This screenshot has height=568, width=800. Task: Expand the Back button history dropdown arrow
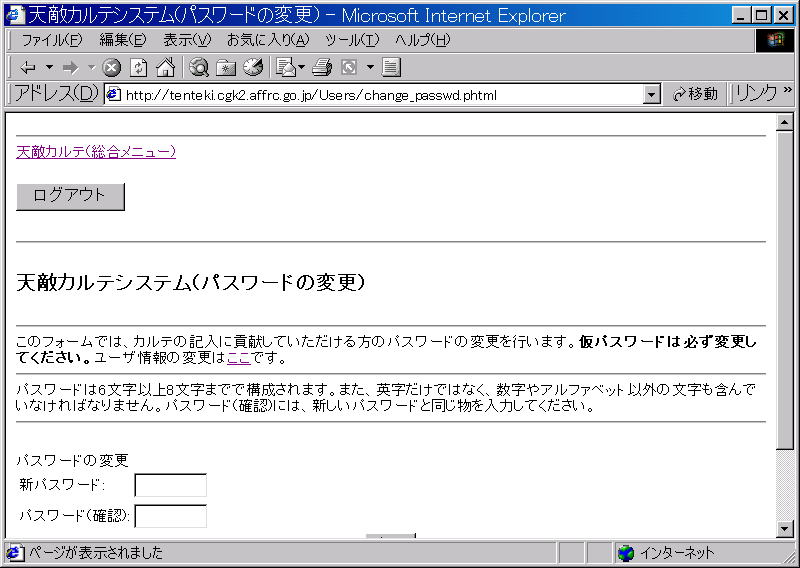[x=49, y=68]
